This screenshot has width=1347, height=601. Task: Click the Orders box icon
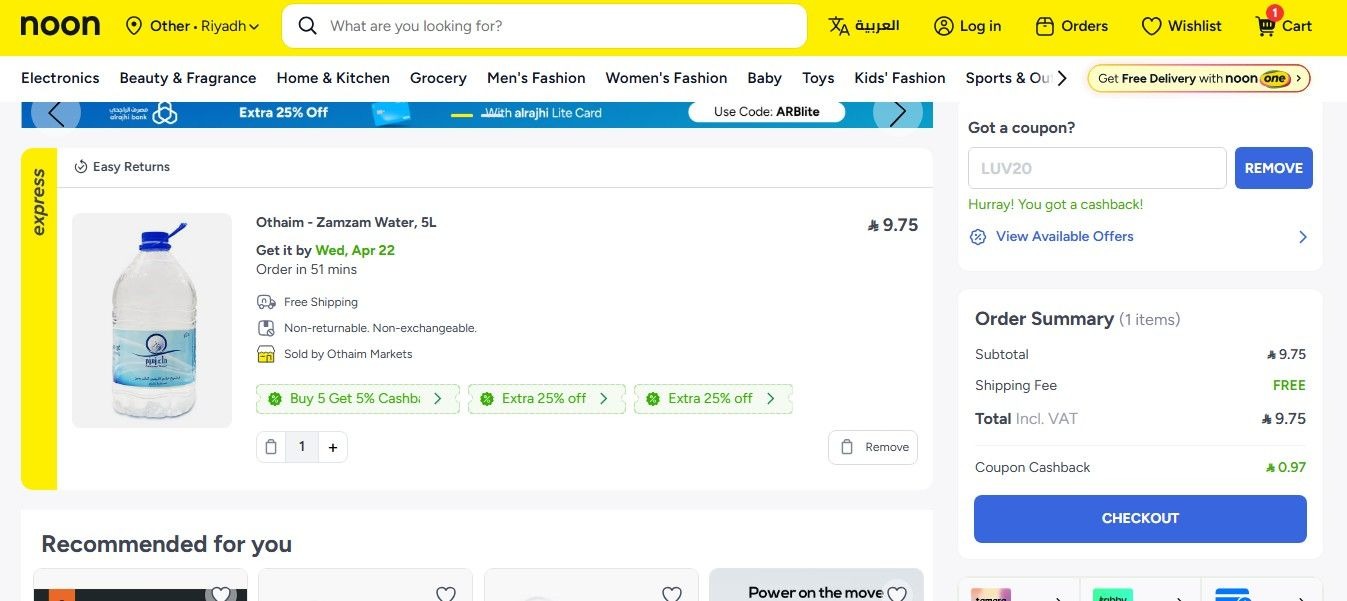point(1045,26)
